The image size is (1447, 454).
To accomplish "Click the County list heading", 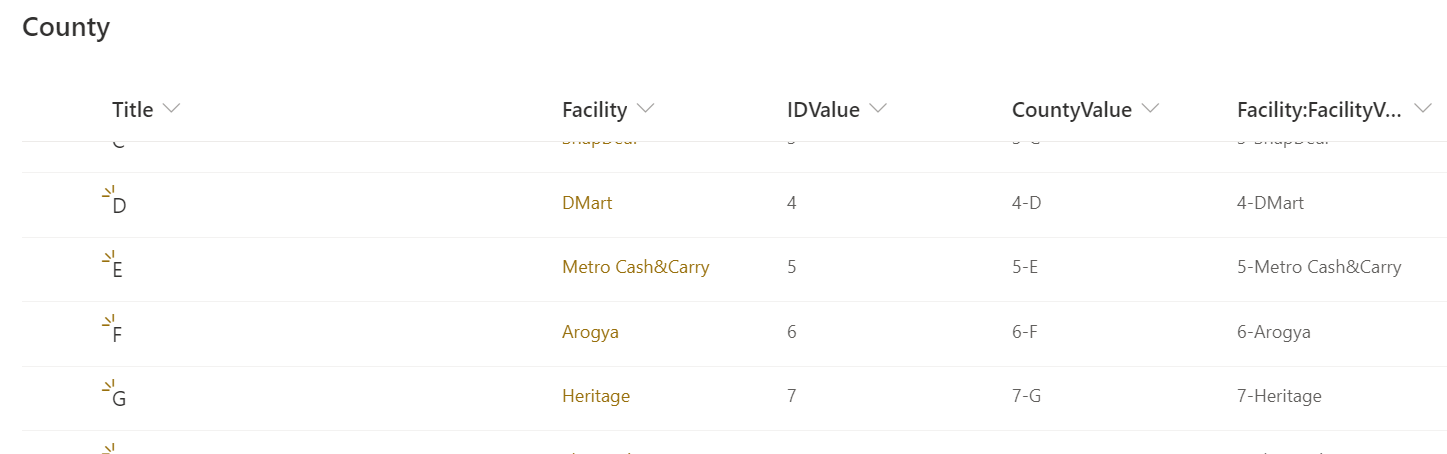I will pos(66,27).
